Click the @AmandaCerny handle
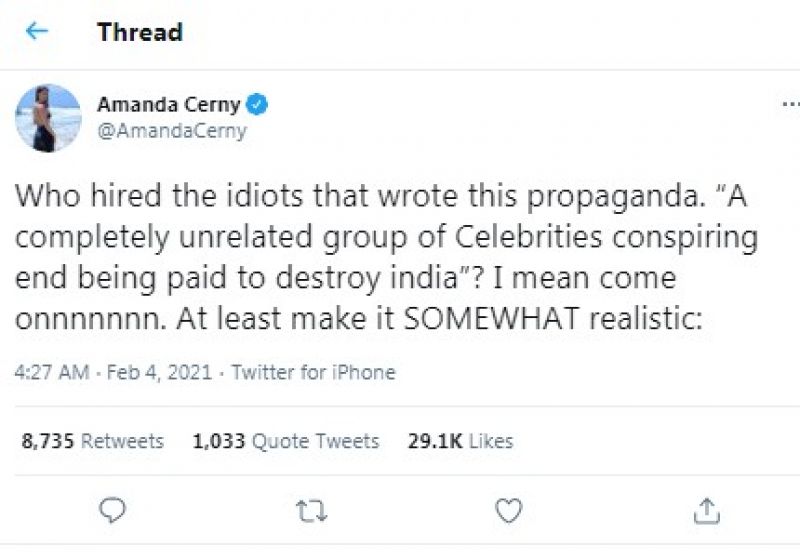This screenshot has width=800, height=558. point(171,131)
